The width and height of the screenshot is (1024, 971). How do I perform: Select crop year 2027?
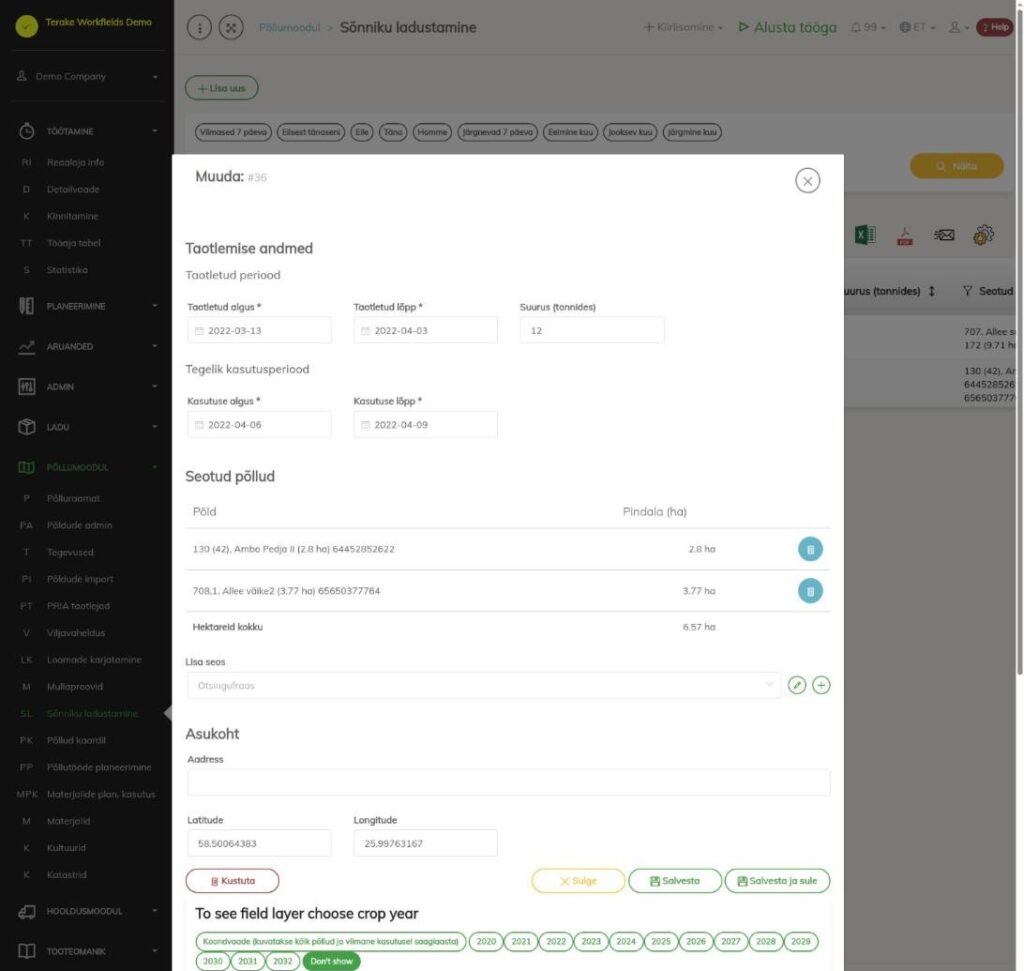730,942
